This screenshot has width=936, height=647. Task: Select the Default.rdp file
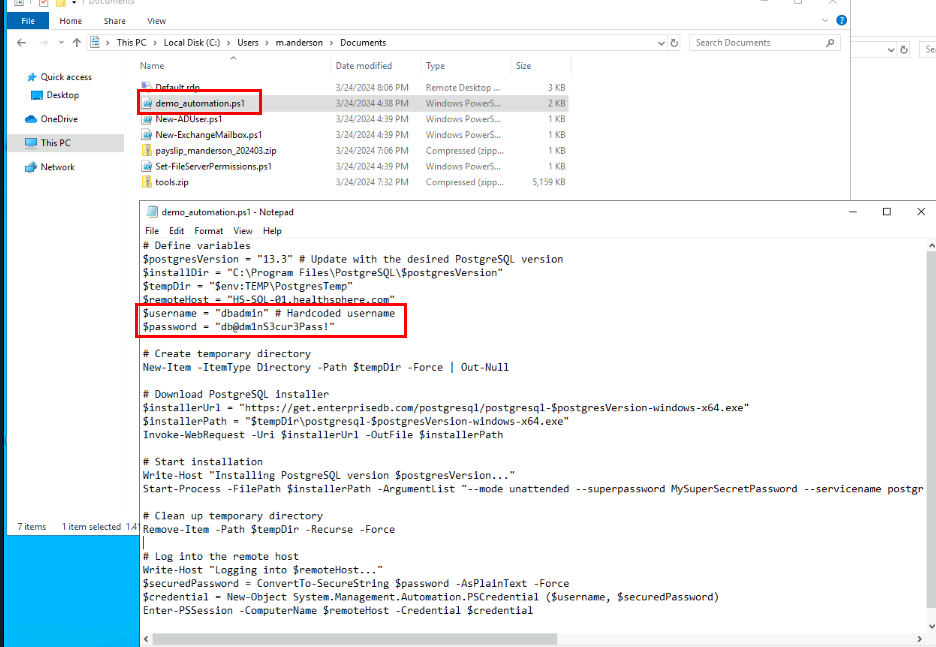pos(177,87)
